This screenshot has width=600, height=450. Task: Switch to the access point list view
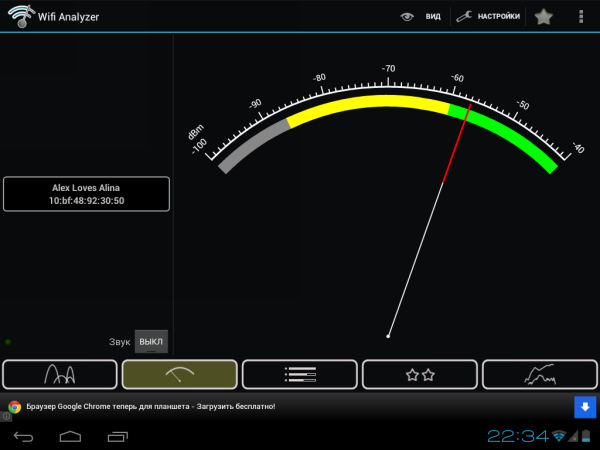click(300, 374)
